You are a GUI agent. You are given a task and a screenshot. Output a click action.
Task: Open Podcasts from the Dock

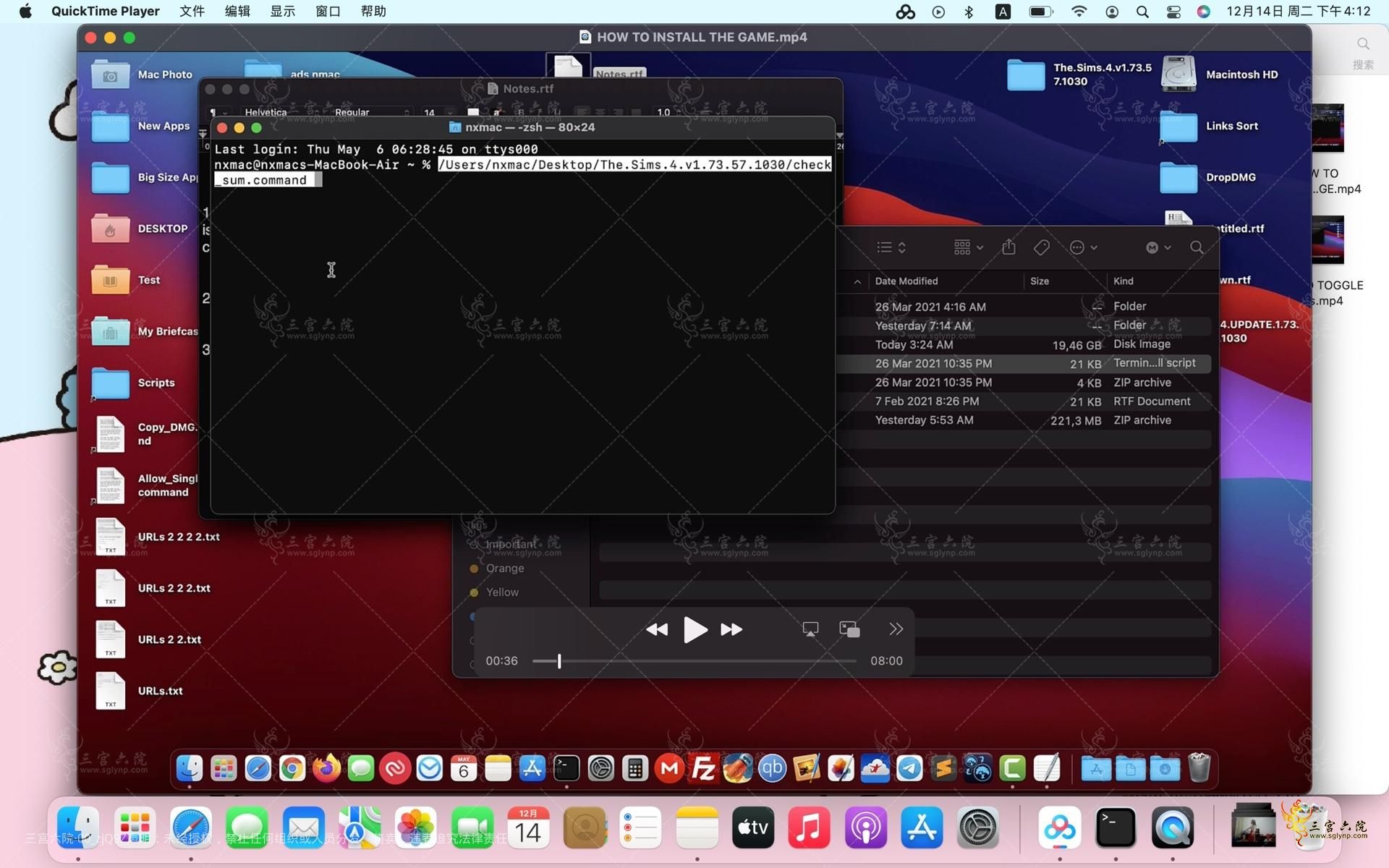(x=866, y=827)
